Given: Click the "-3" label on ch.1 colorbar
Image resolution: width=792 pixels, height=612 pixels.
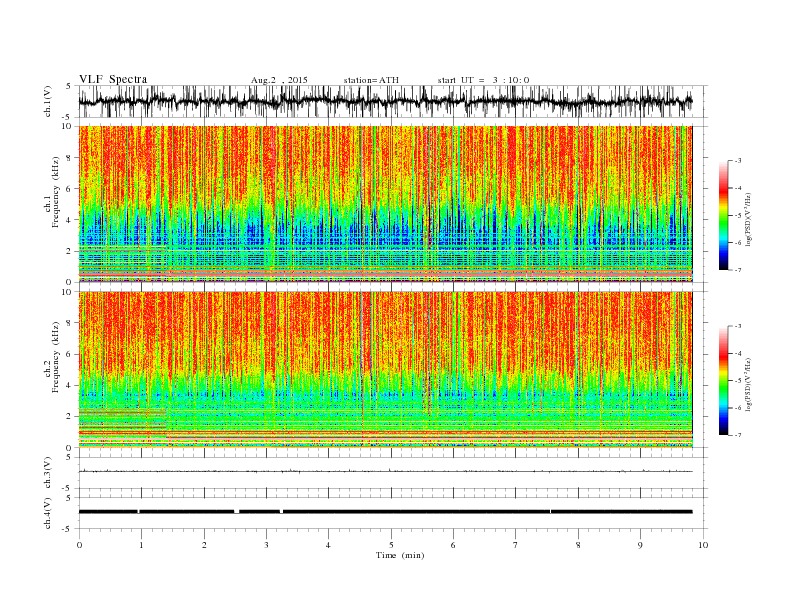Looking at the screenshot, I should coord(738,161).
